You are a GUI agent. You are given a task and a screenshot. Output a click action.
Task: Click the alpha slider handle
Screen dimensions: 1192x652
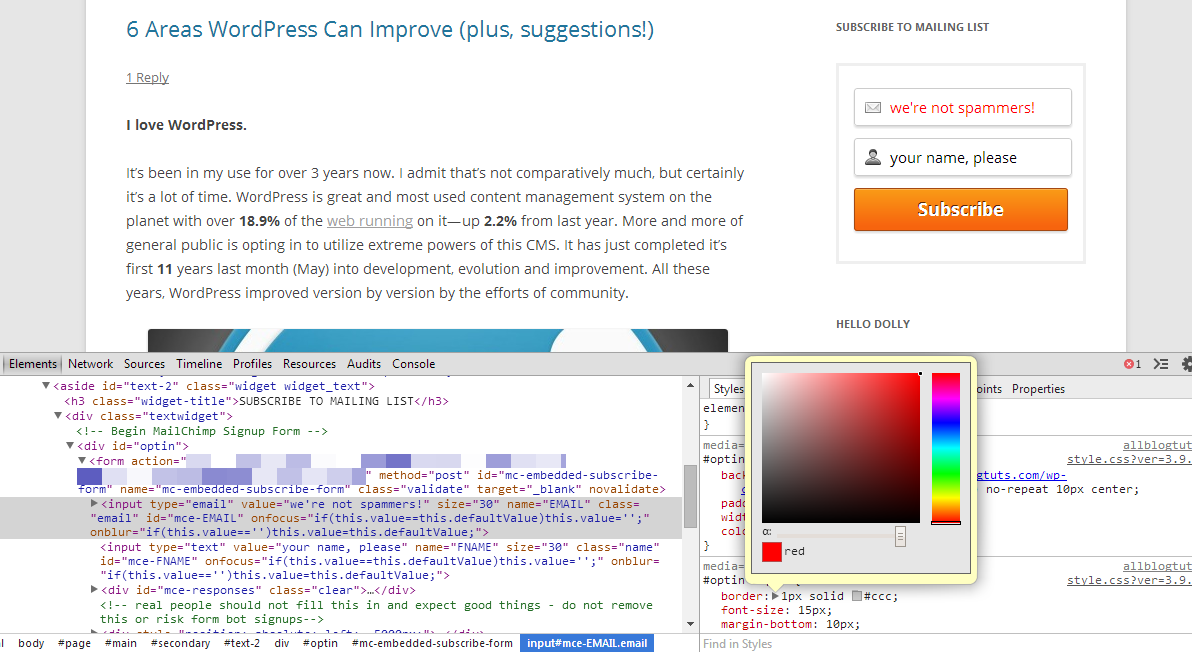point(900,537)
